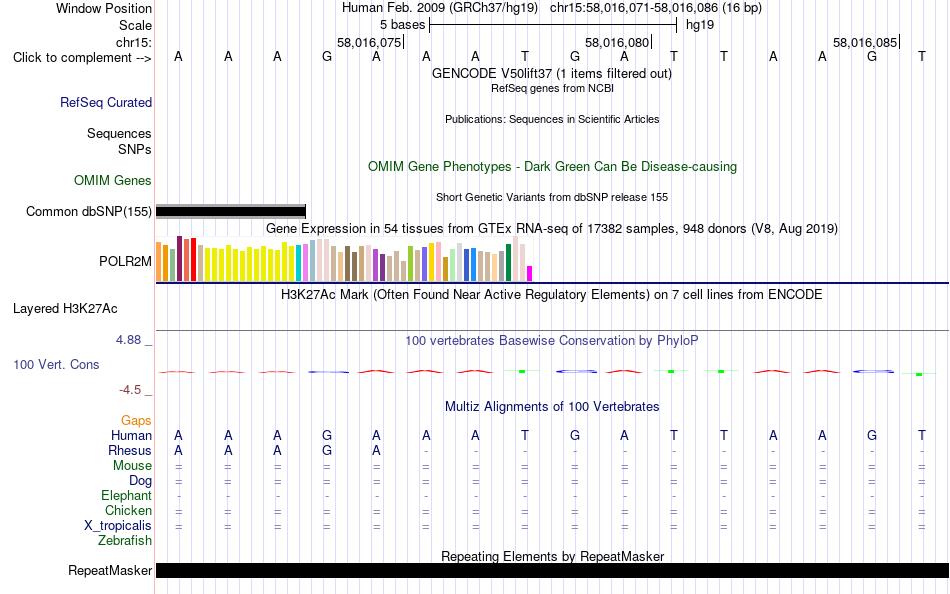The height and width of the screenshot is (594, 950).
Task: Click the dark green bar in POLR2M chart
Action: (508, 262)
